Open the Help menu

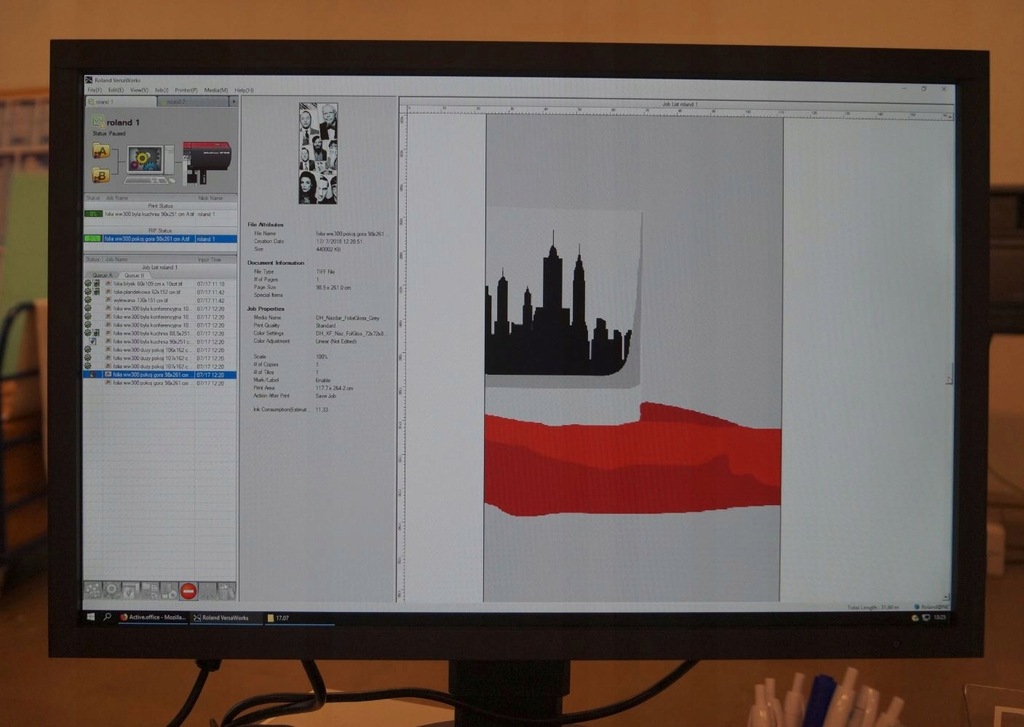tap(244, 90)
